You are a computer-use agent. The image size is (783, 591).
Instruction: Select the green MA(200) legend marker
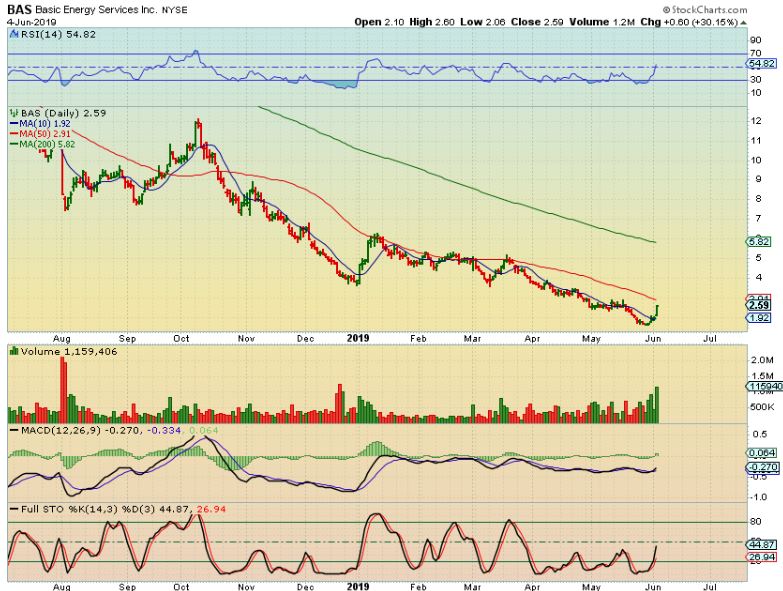click(13, 143)
